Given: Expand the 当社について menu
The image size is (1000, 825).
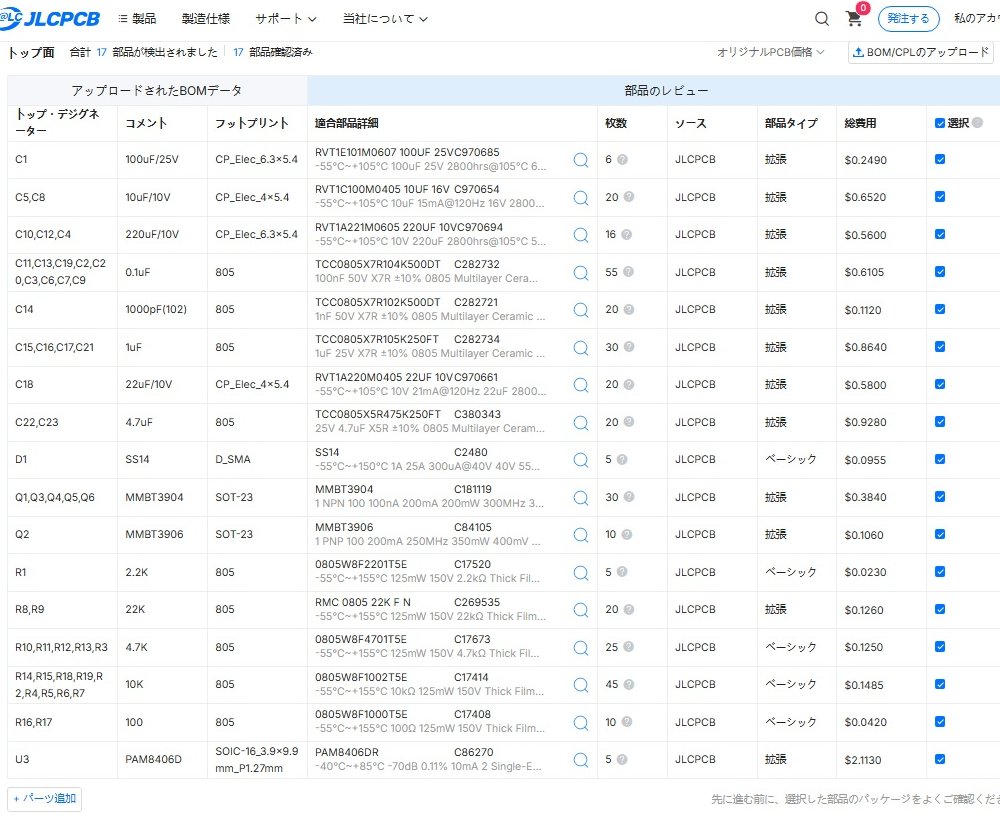Looking at the screenshot, I should pyautogui.click(x=385, y=19).
